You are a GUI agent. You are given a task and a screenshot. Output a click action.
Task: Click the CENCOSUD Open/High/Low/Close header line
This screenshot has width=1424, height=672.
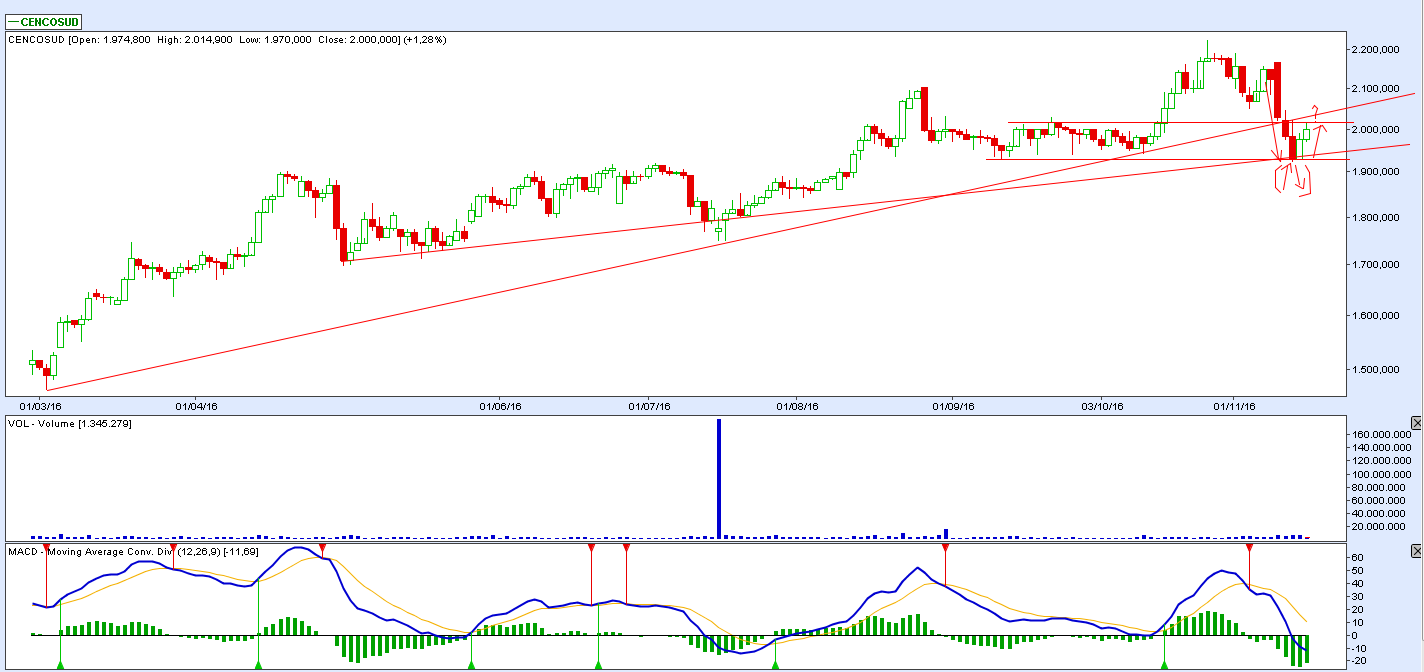coord(227,40)
